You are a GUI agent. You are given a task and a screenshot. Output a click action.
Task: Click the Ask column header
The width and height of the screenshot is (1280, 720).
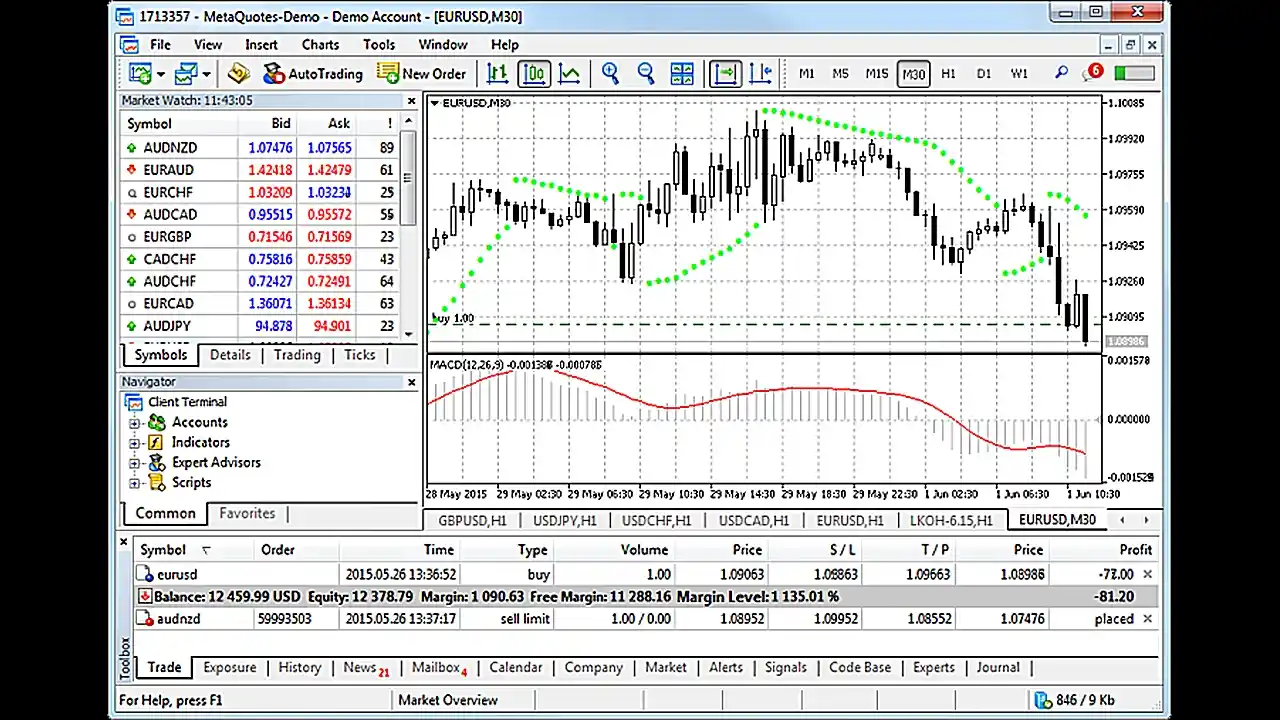pos(339,123)
